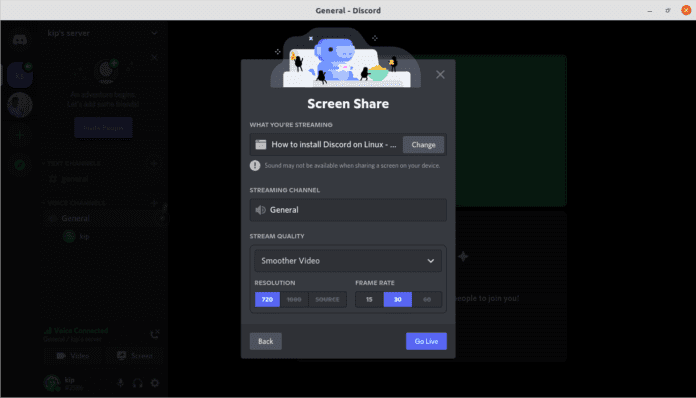
Task: Click the Add a Server plus icon
Action: point(20,135)
